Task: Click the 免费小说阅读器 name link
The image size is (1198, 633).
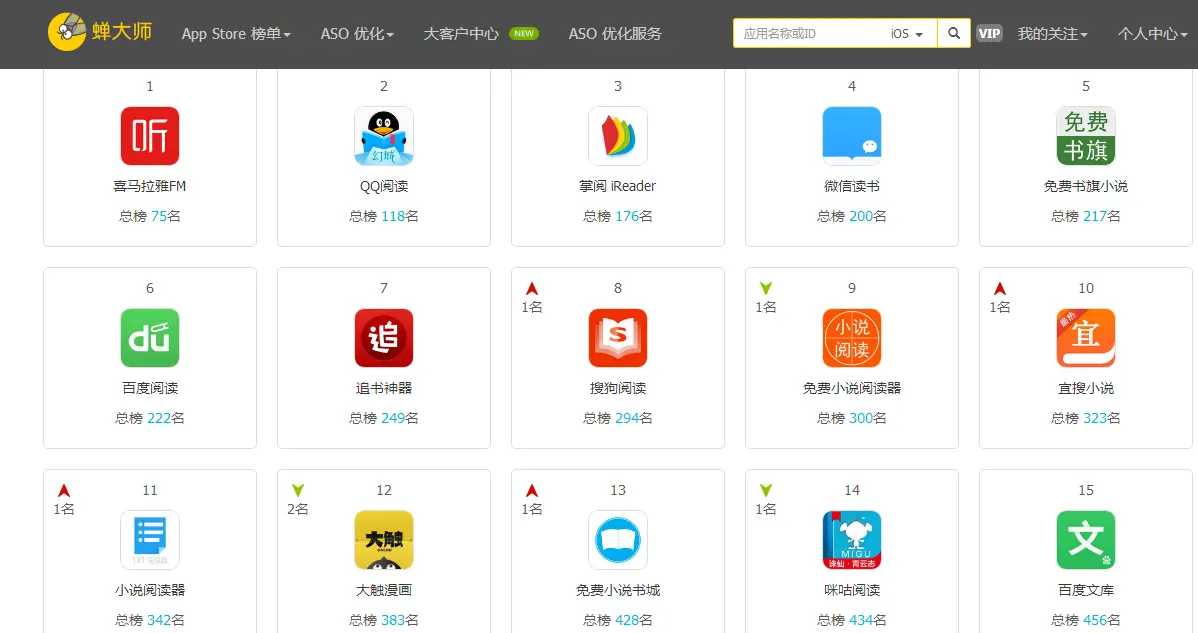Action: click(852, 388)
